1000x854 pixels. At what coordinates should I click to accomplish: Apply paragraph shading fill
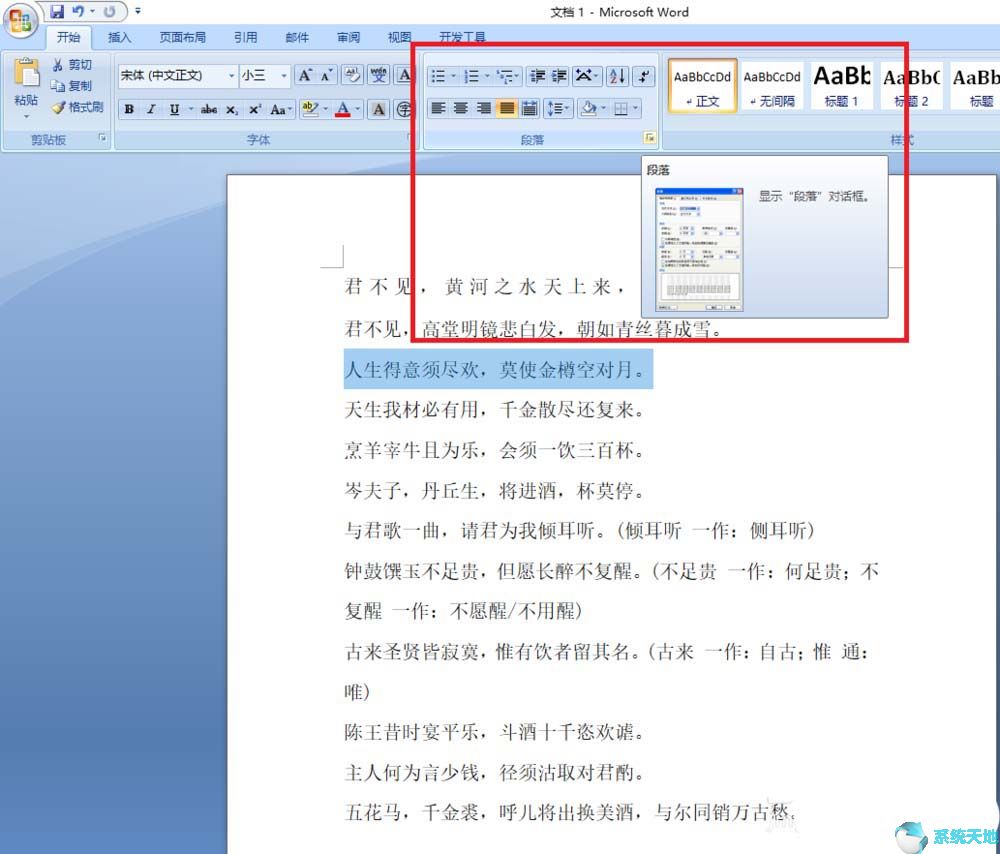pos(588,108)
